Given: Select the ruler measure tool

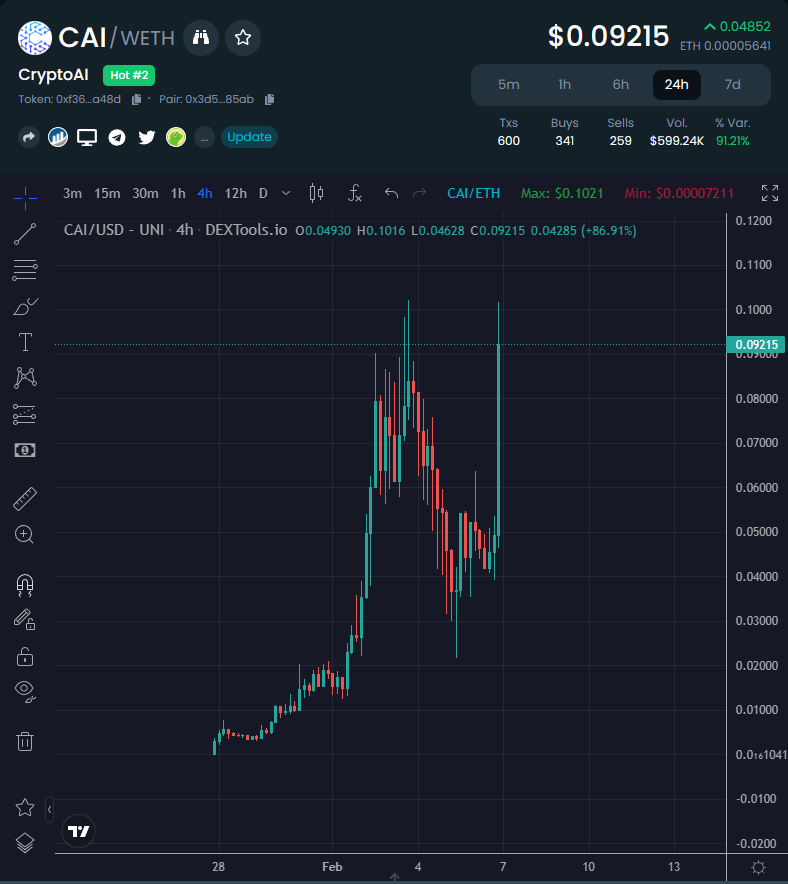Looking at the screenshot, I should pyautogui.click(x=25, y=499).
